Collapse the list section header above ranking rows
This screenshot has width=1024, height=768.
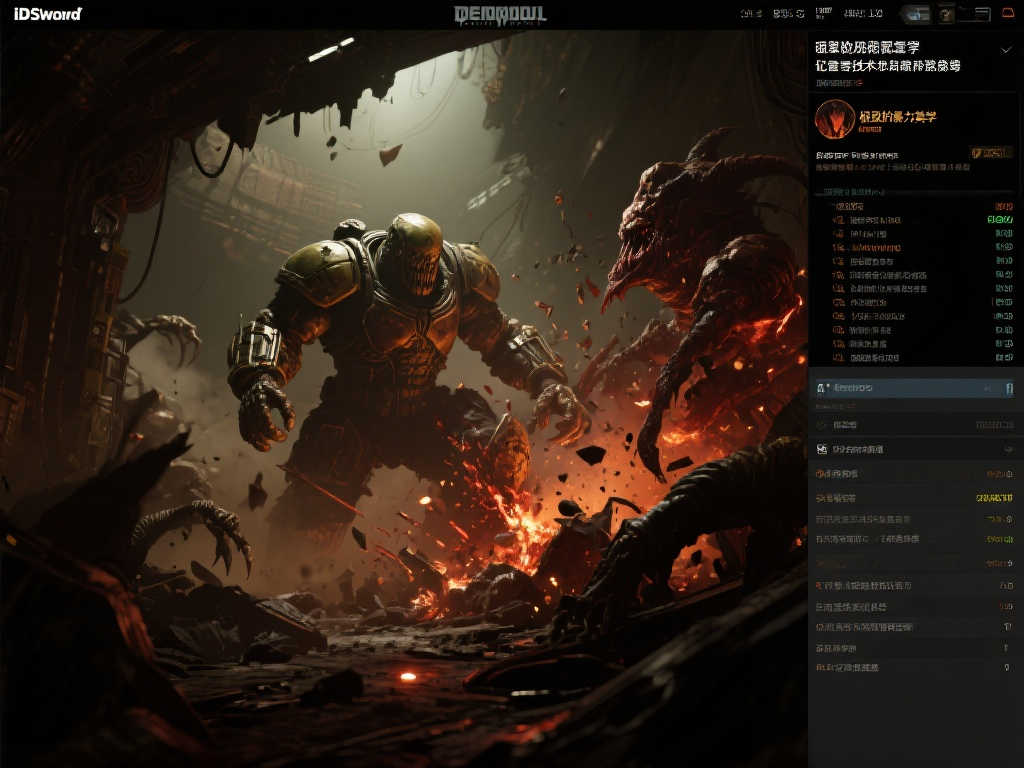click(850, 191)
